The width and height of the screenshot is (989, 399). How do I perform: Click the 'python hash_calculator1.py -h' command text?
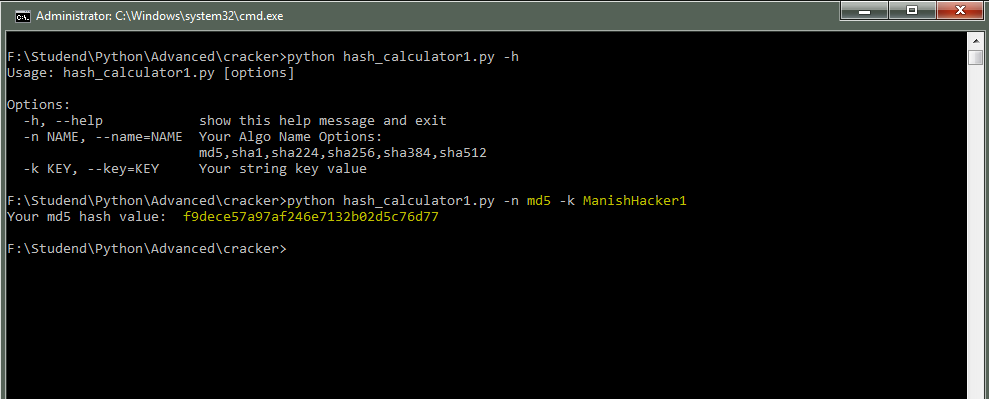[402, 57]
